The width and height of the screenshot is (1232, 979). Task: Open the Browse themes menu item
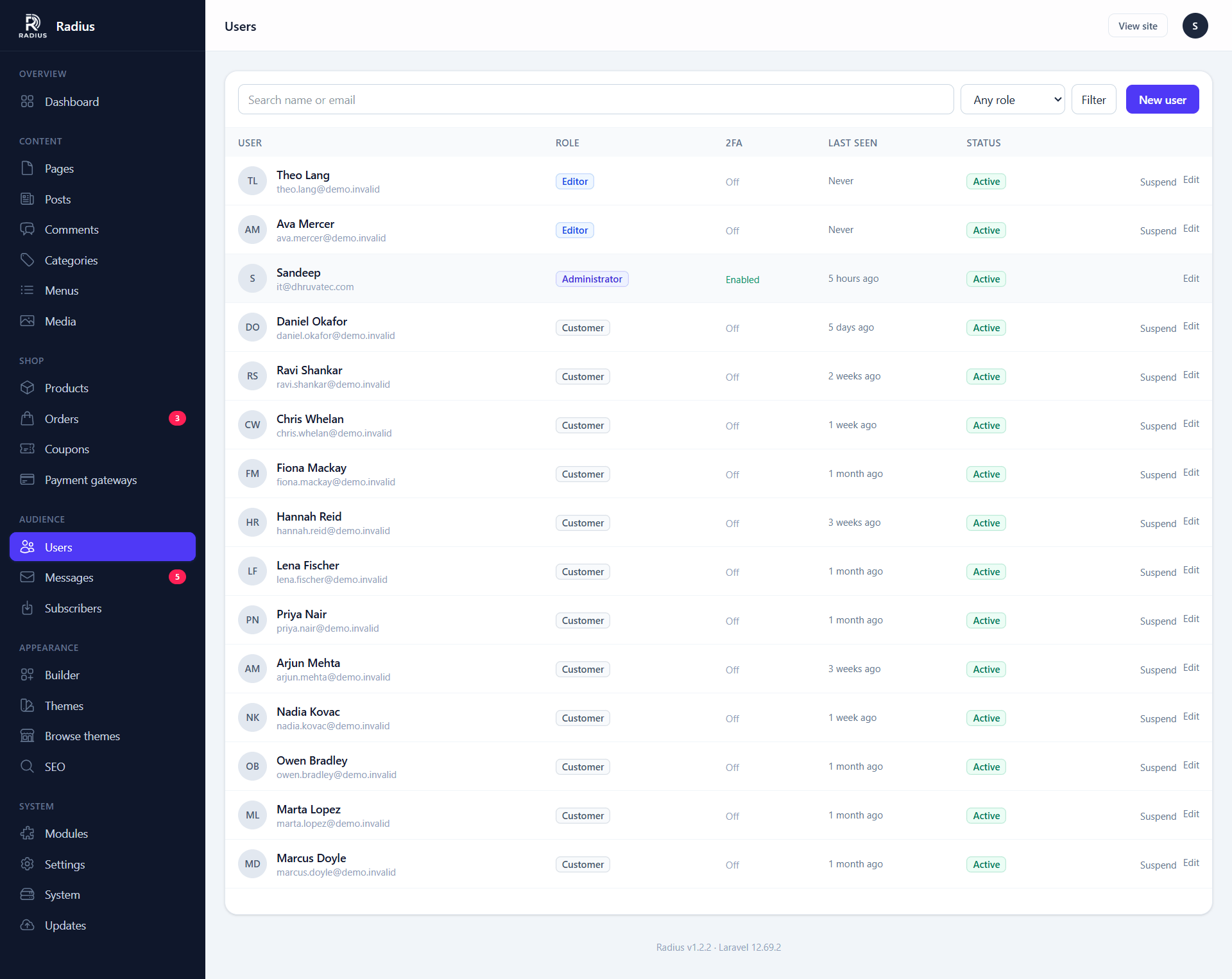click(103, 736)
